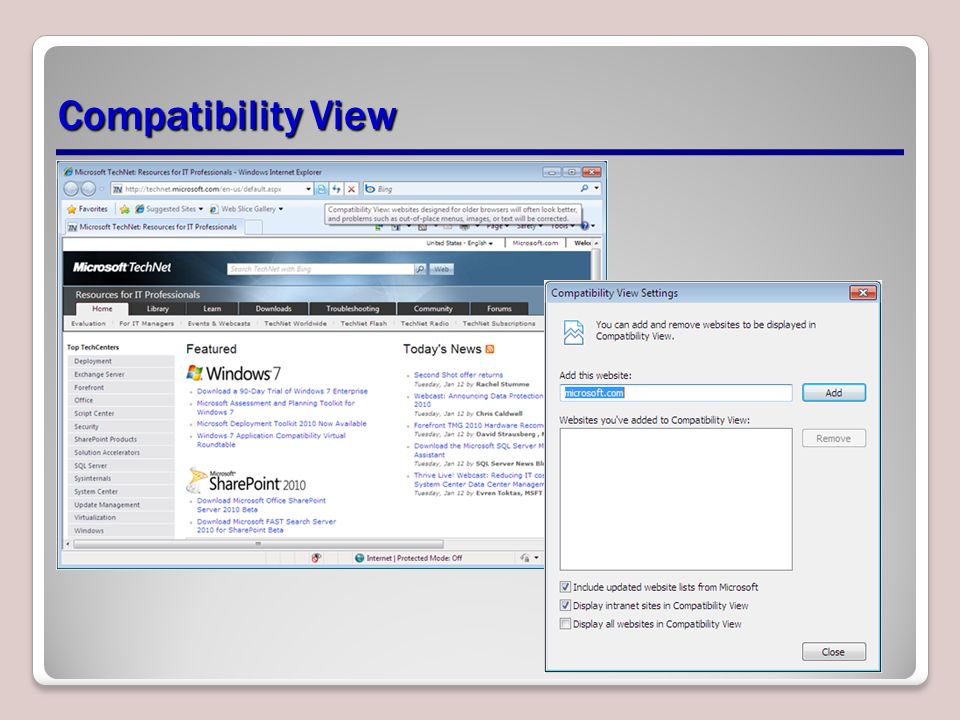This screenshot has height=720, width=960.
Task: Click the Add button in Compatibility View Settings
Action: click(x=834, y=393)
